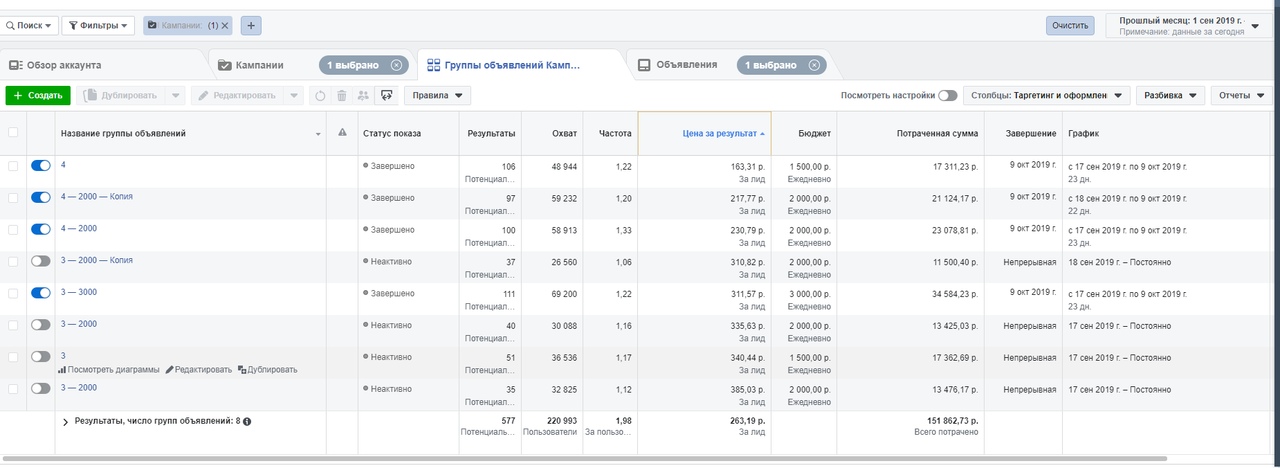Toggle off ad set named 4
Screen dimensions: 1280x468
tap(40, 166)
